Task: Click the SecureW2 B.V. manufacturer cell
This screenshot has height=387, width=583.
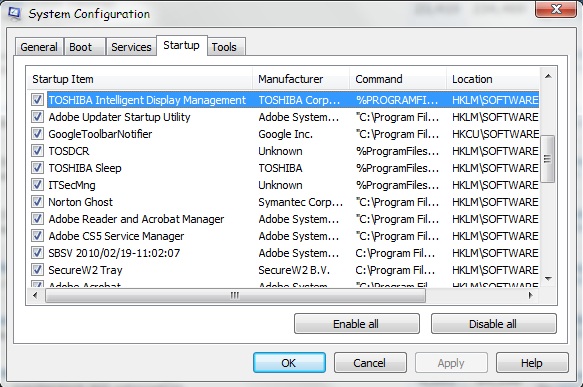Action: (x=294, y=270)
